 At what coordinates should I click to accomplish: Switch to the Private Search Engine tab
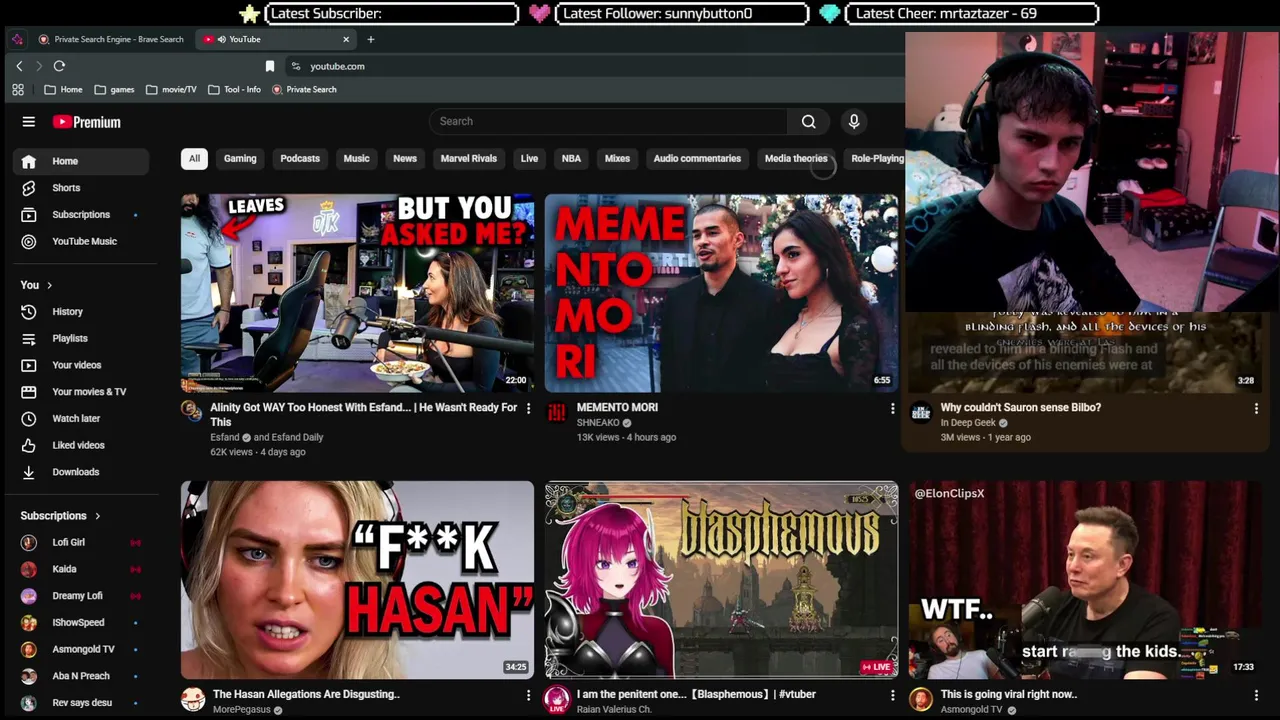(x=110, y=39)
